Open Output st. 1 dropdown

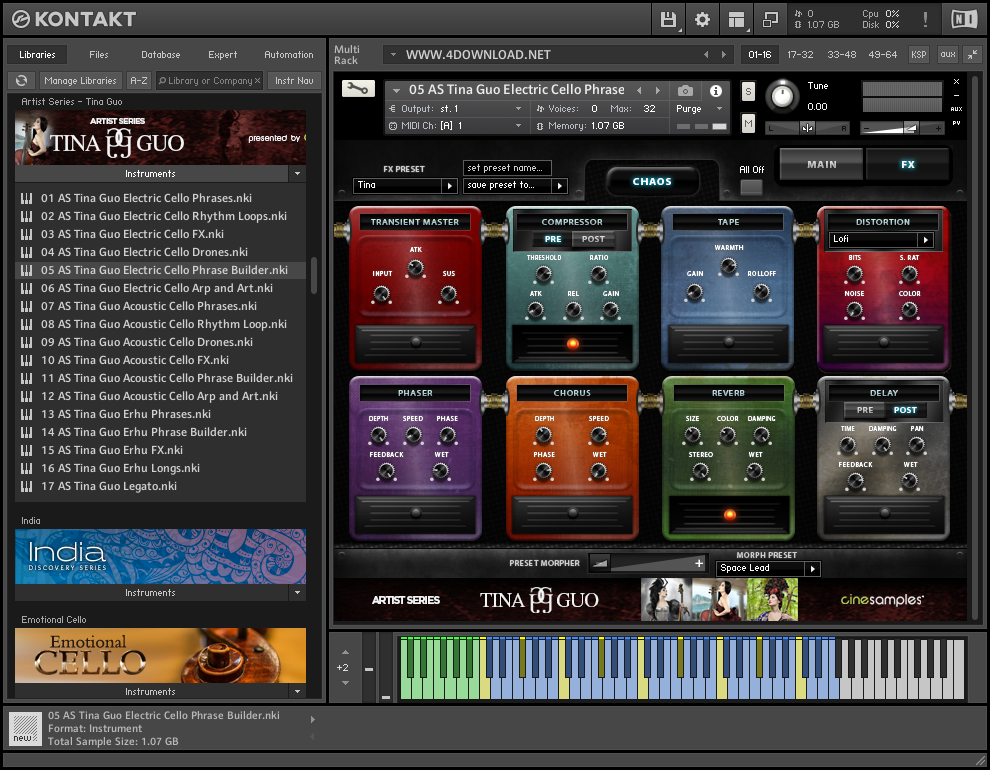[456, 109]
